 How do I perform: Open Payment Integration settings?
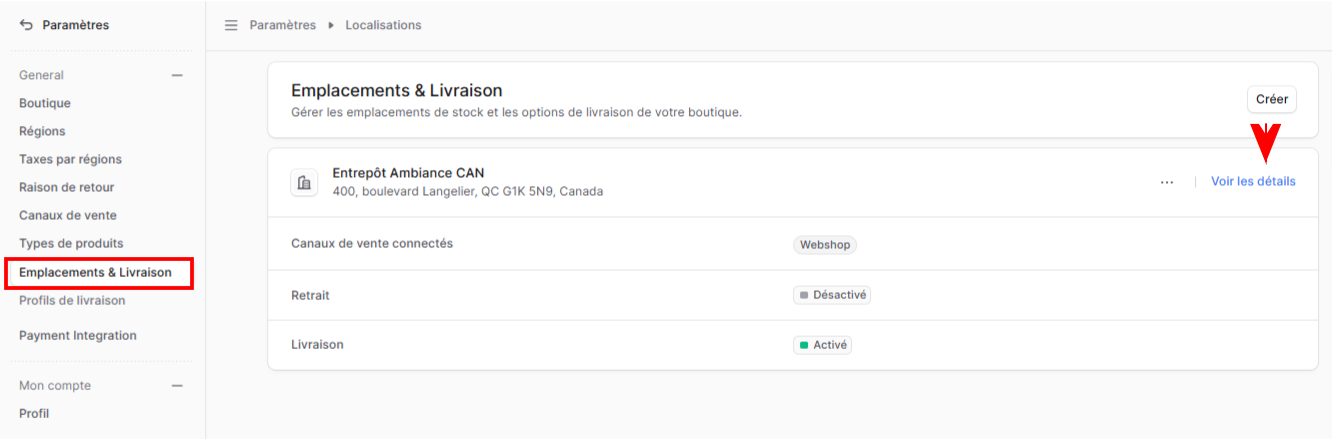pyautogui.click(x=78, y=336)
